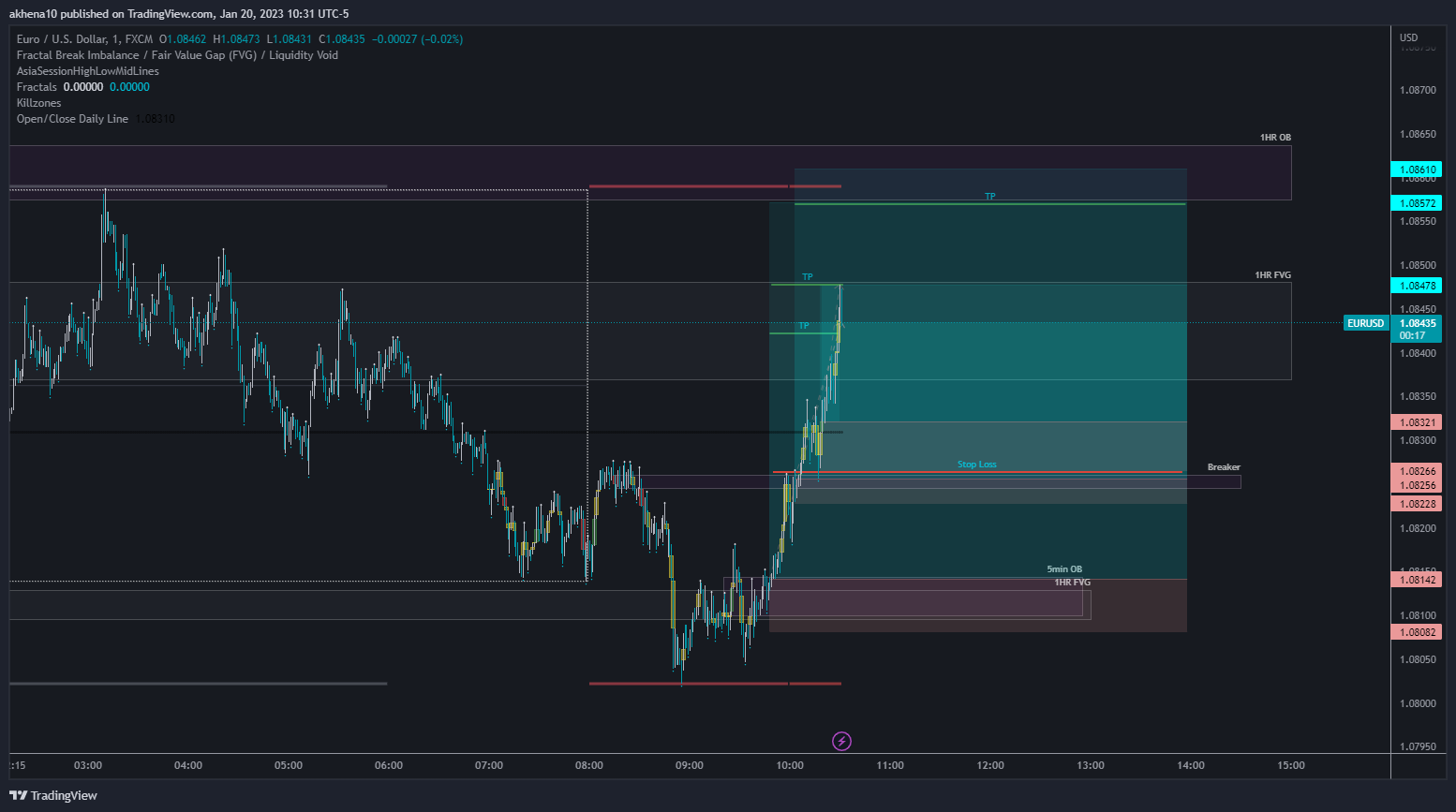The image size is (1456, 812).
Task: Select the 1.08228 red price tag
Action: 1417,504
